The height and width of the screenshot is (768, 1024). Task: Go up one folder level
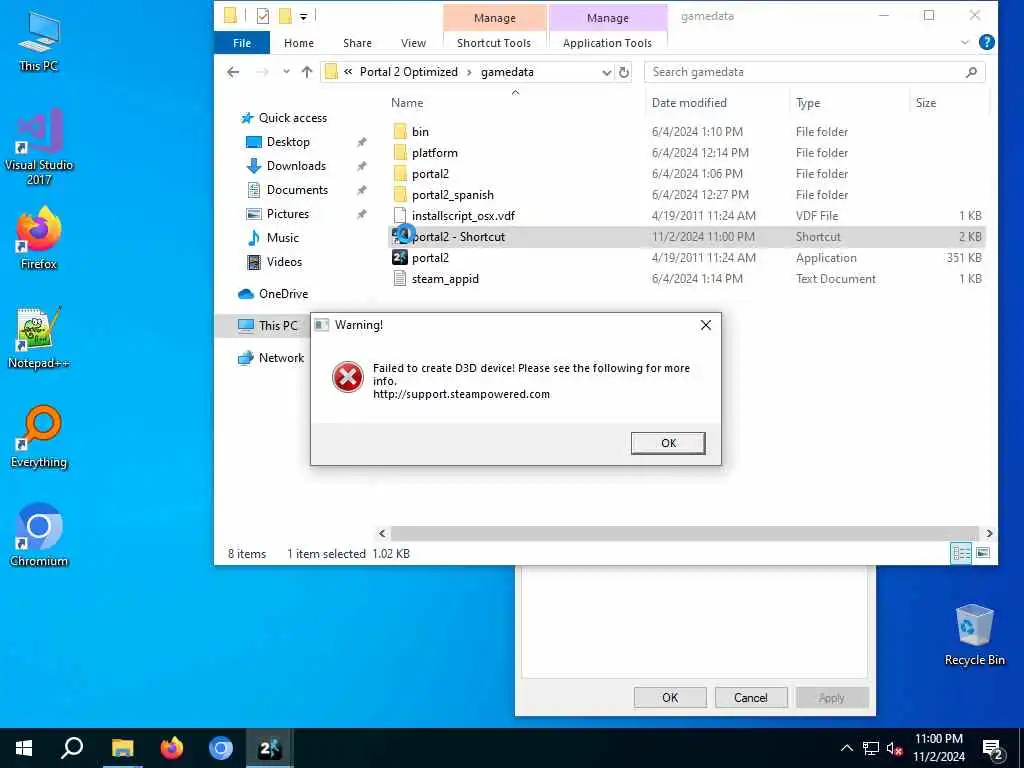307,72
